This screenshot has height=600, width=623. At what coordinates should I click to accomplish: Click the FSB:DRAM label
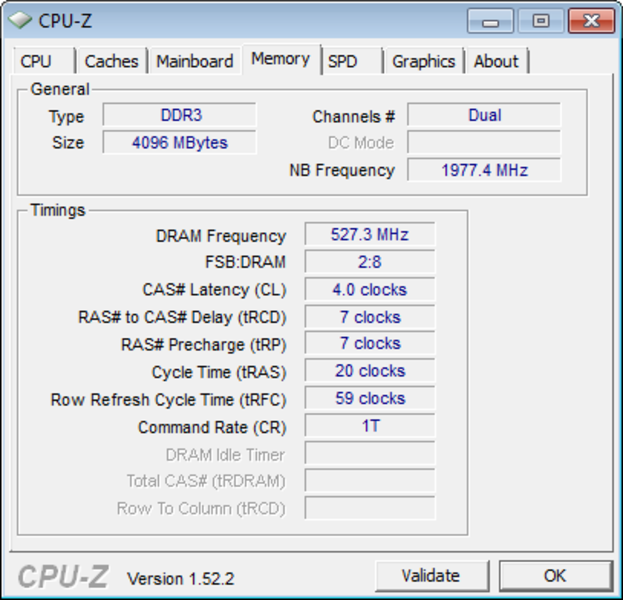pos(245,262)
